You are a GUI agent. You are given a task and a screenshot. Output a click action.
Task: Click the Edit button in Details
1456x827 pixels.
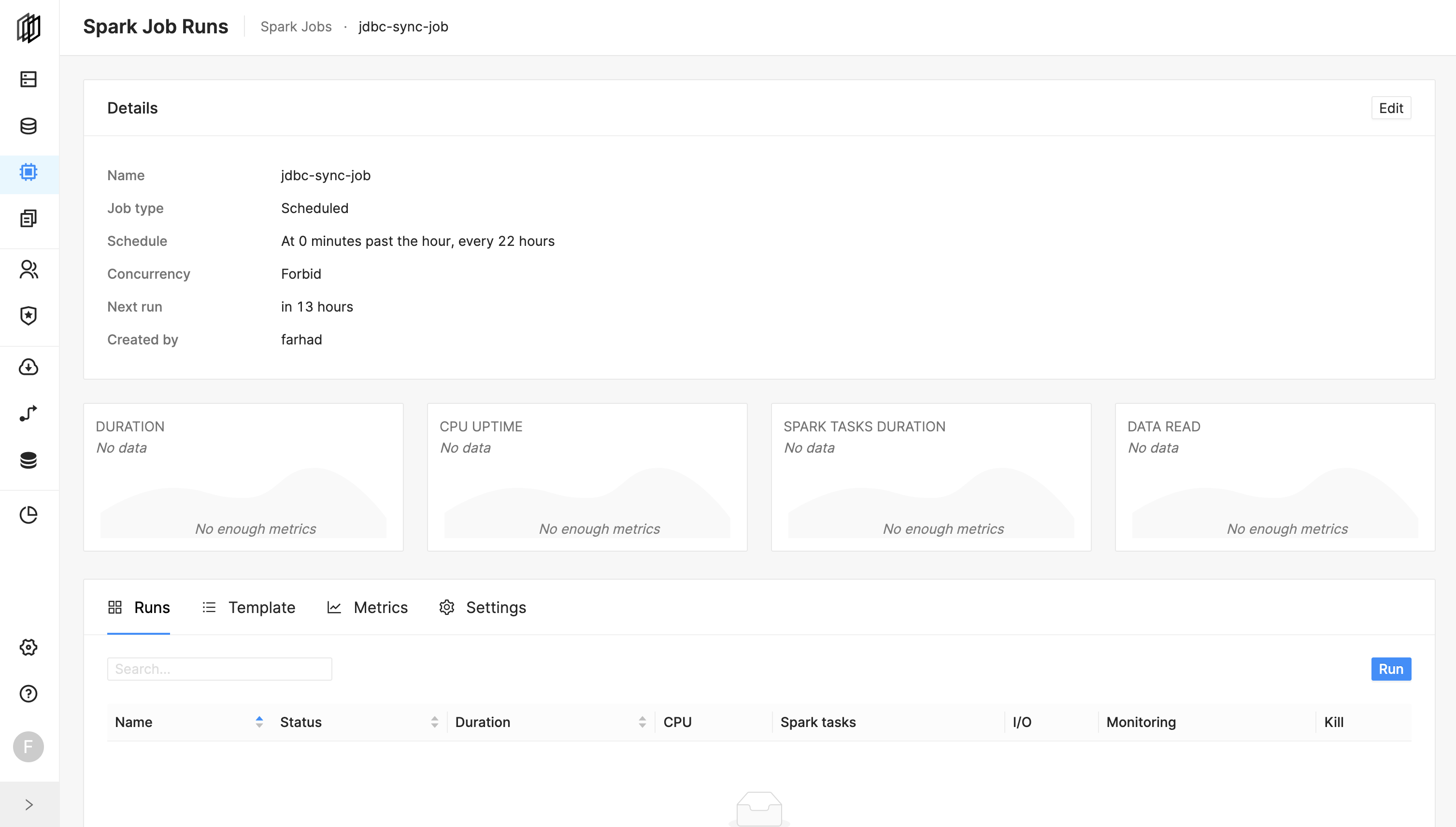pyautogui.click(x=1391, y=108)
